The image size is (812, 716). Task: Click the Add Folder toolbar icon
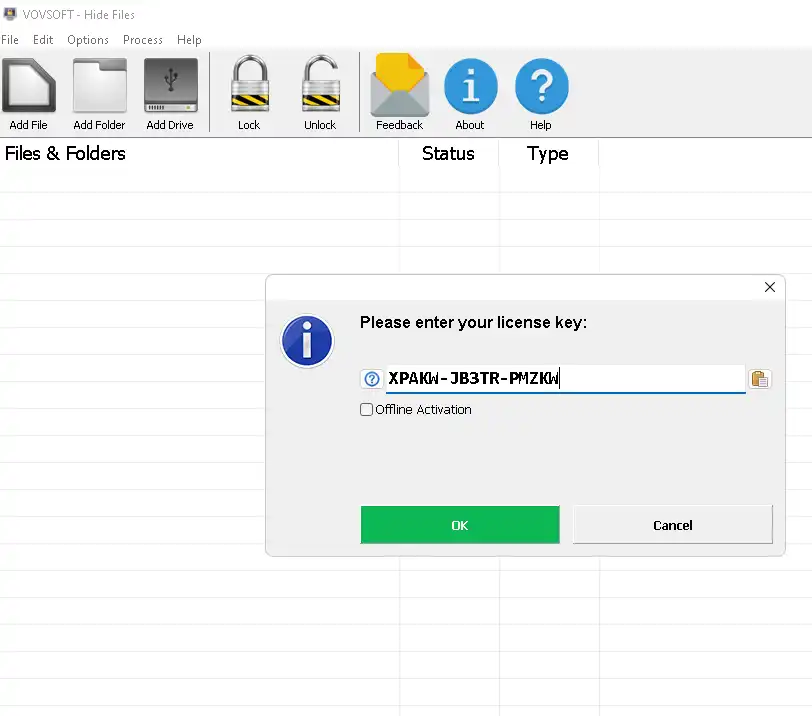99,87
